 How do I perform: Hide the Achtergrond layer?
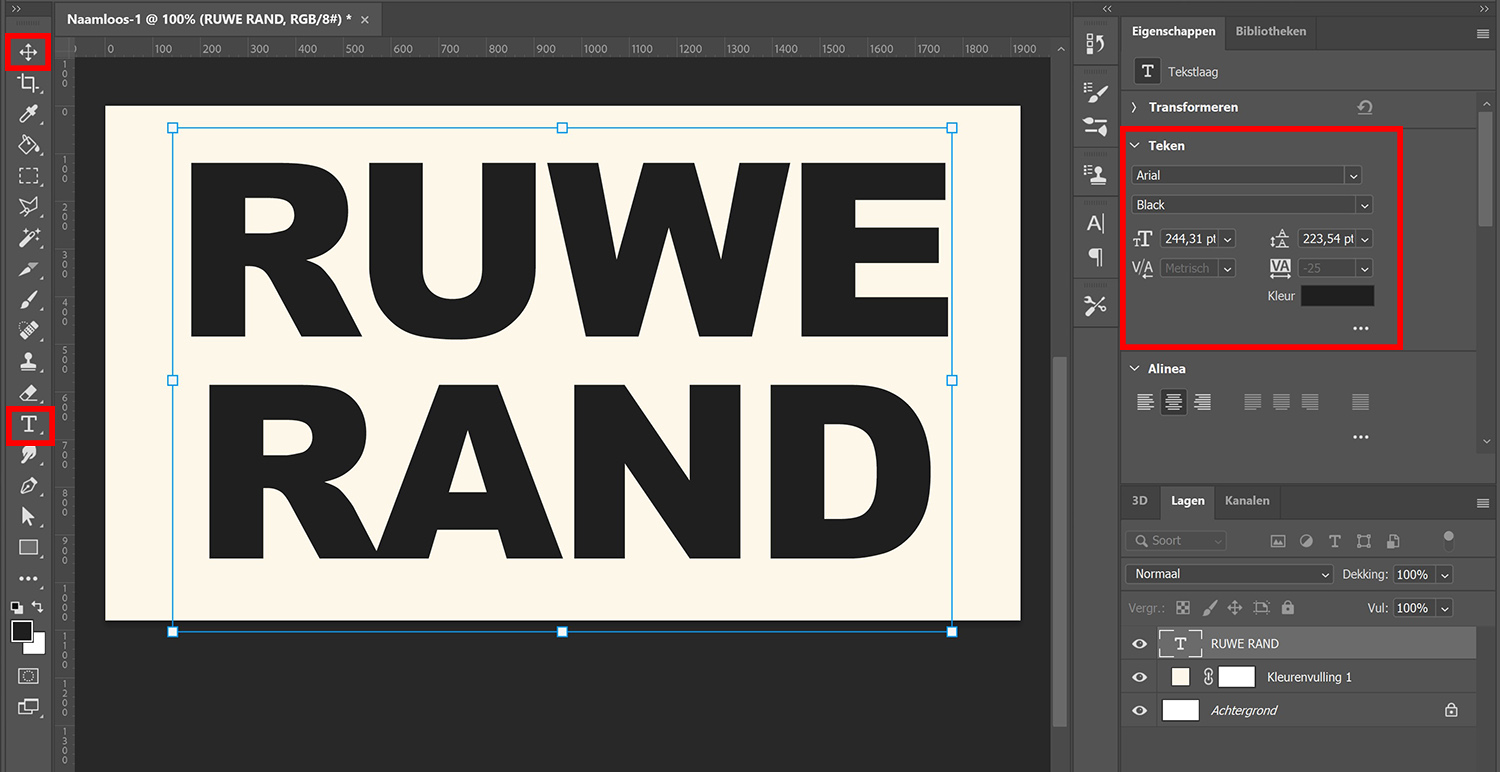tap(1139, 710)
